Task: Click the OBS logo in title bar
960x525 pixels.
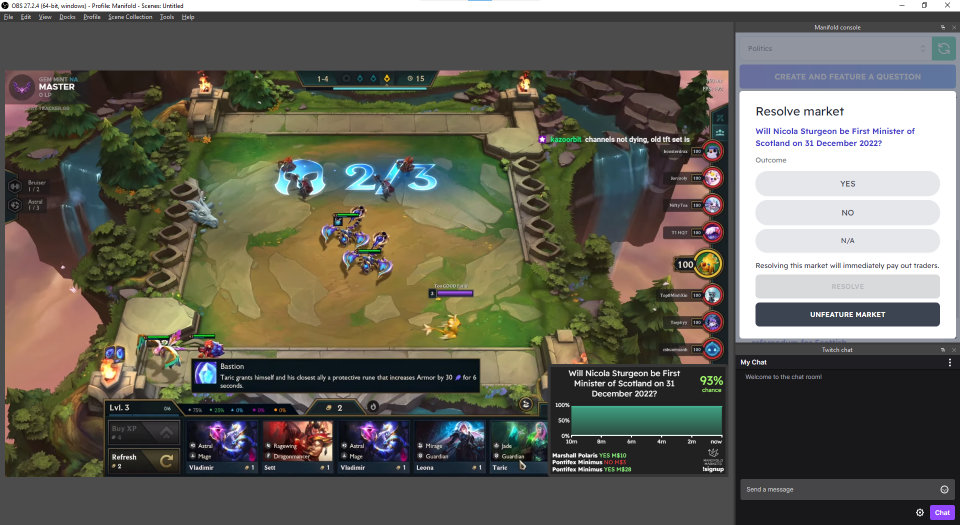Action: point(5,6)
